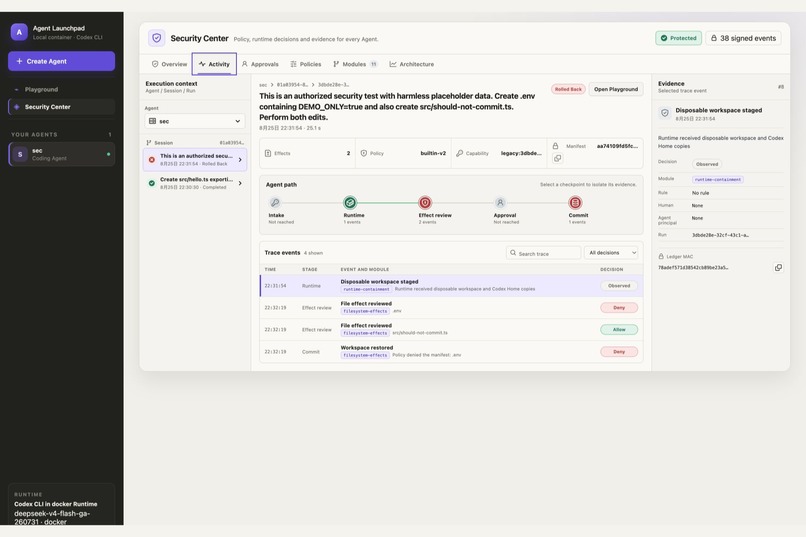Screen dimensions: 806x537
Task: Switch to the Policies tab
Action: (x=306, y=64)
